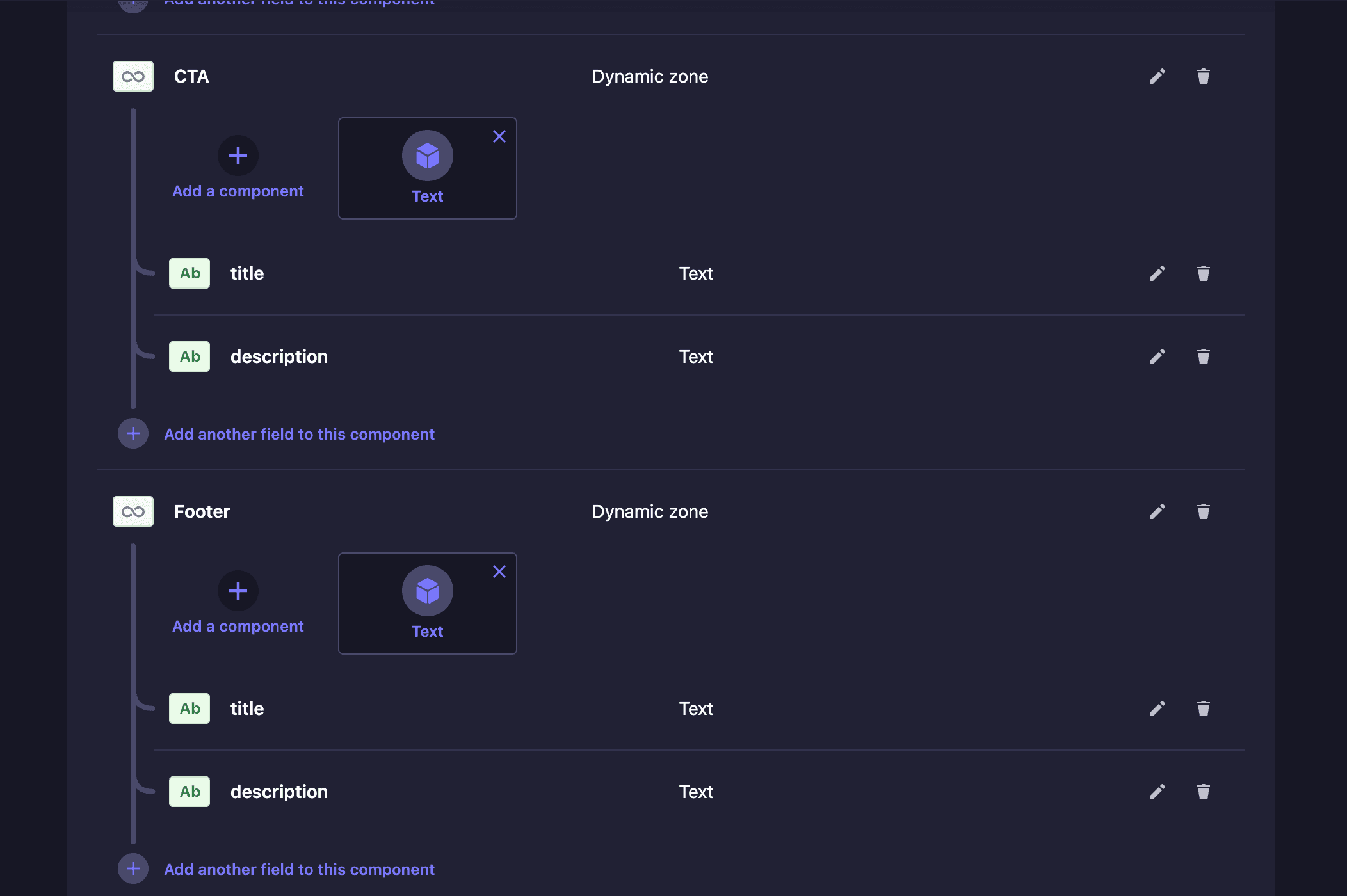The image size is (1347, 896).
Task: Edit the Footer dynamic zone
Action: point(1157,512)
